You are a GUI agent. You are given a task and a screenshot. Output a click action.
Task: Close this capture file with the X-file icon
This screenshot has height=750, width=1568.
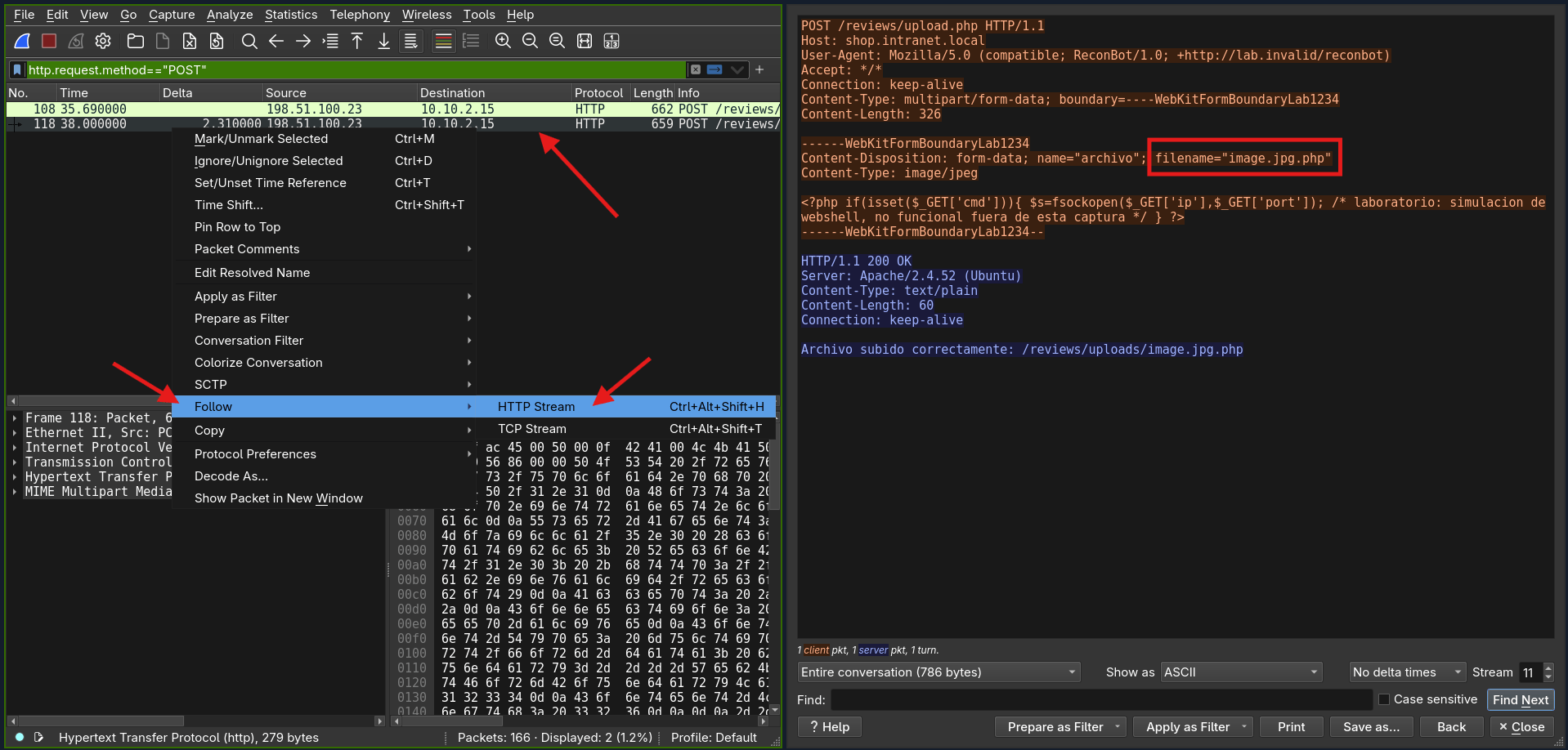tap(190, 41)
